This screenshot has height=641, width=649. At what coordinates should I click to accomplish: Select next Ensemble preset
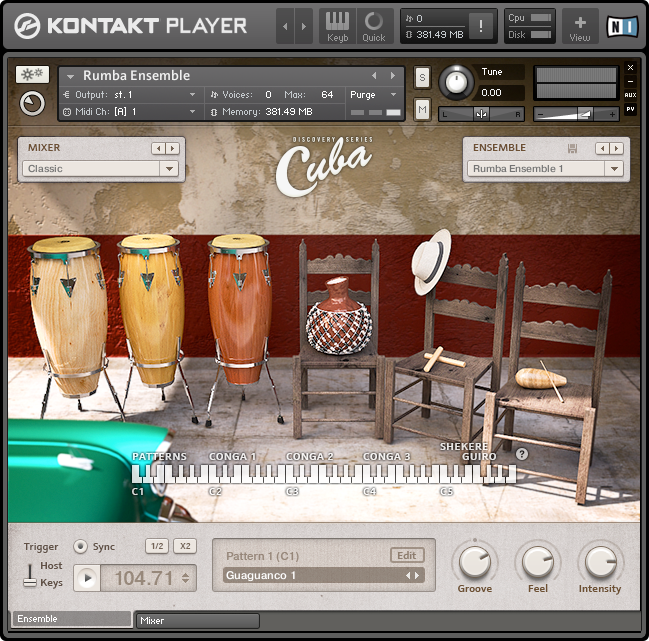(617, 148)
